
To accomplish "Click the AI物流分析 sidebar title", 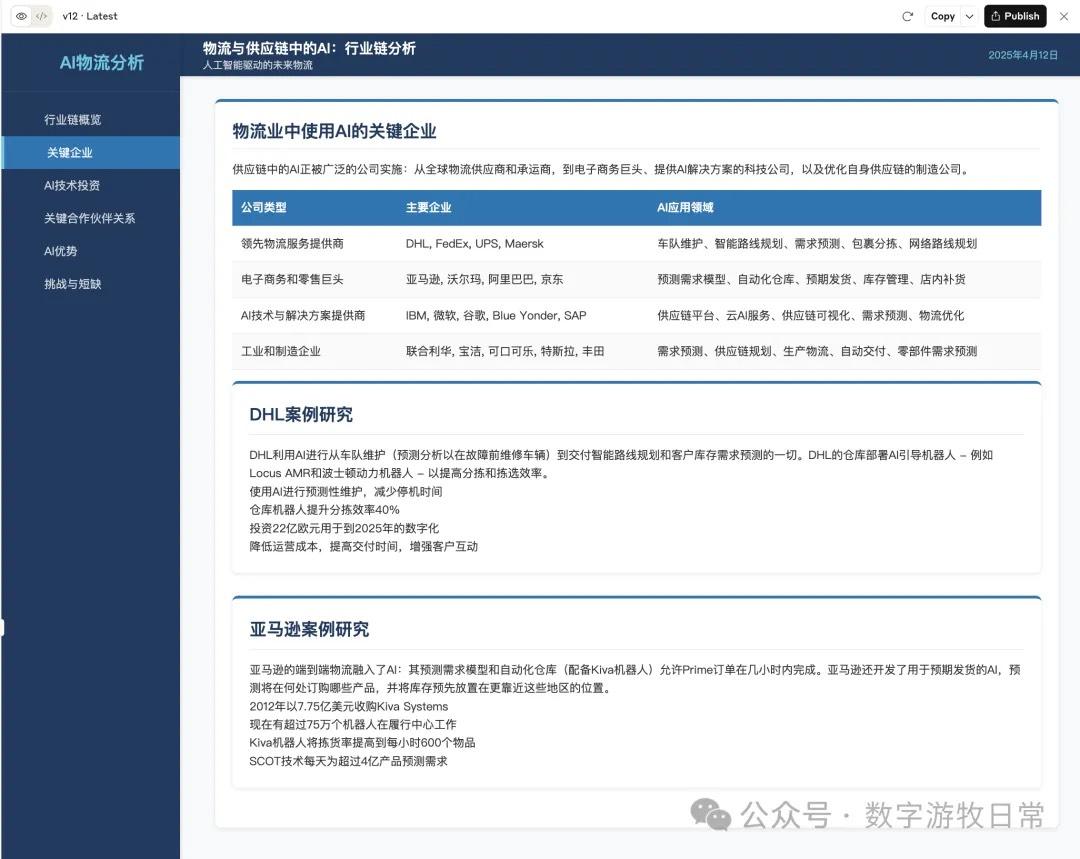I will point(101,63).
